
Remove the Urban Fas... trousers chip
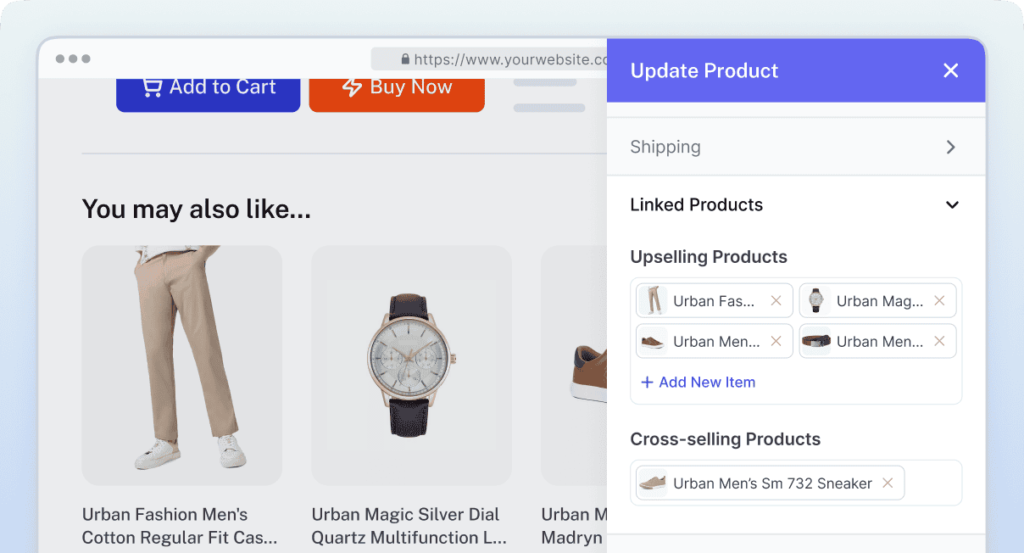776,301
